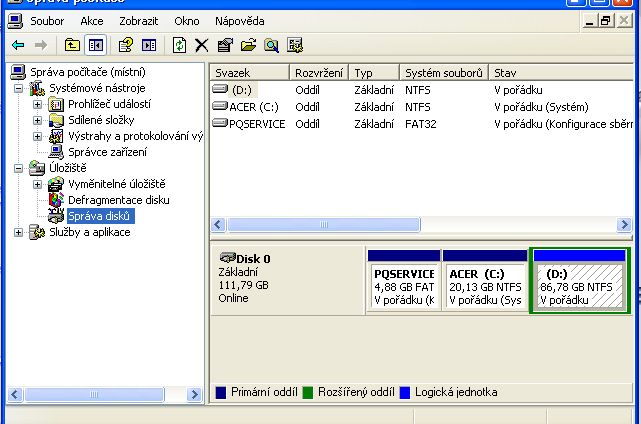The height and width of the screenshot is (424, 641).
Task: Click right arrow of volume list scrollbar
Action: (624, 225)
